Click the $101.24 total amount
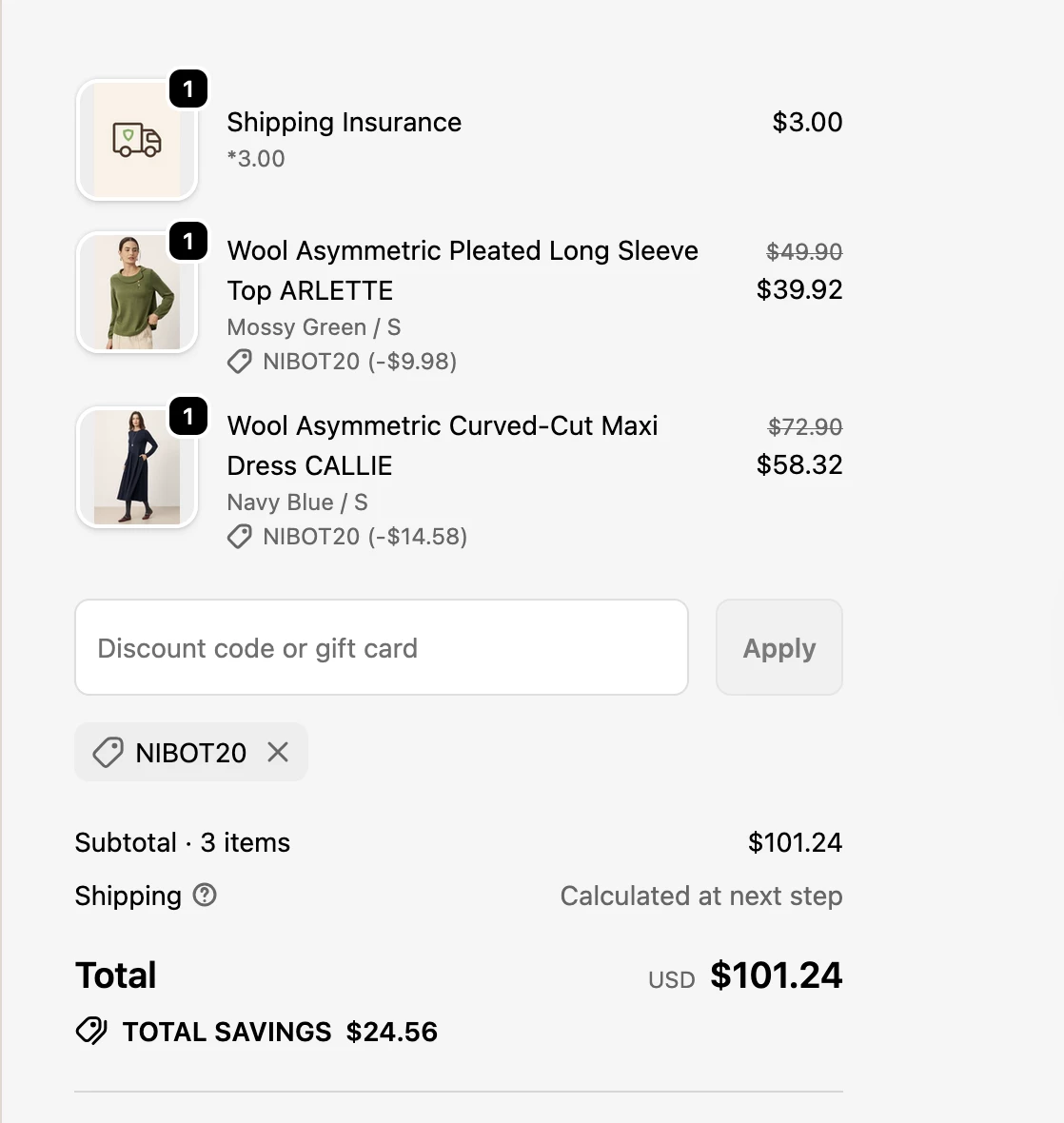 pyautogui.click(x=776, y=975)
